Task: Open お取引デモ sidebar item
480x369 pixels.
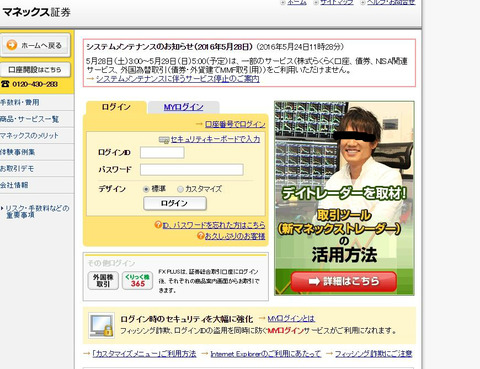Action: 17,169
